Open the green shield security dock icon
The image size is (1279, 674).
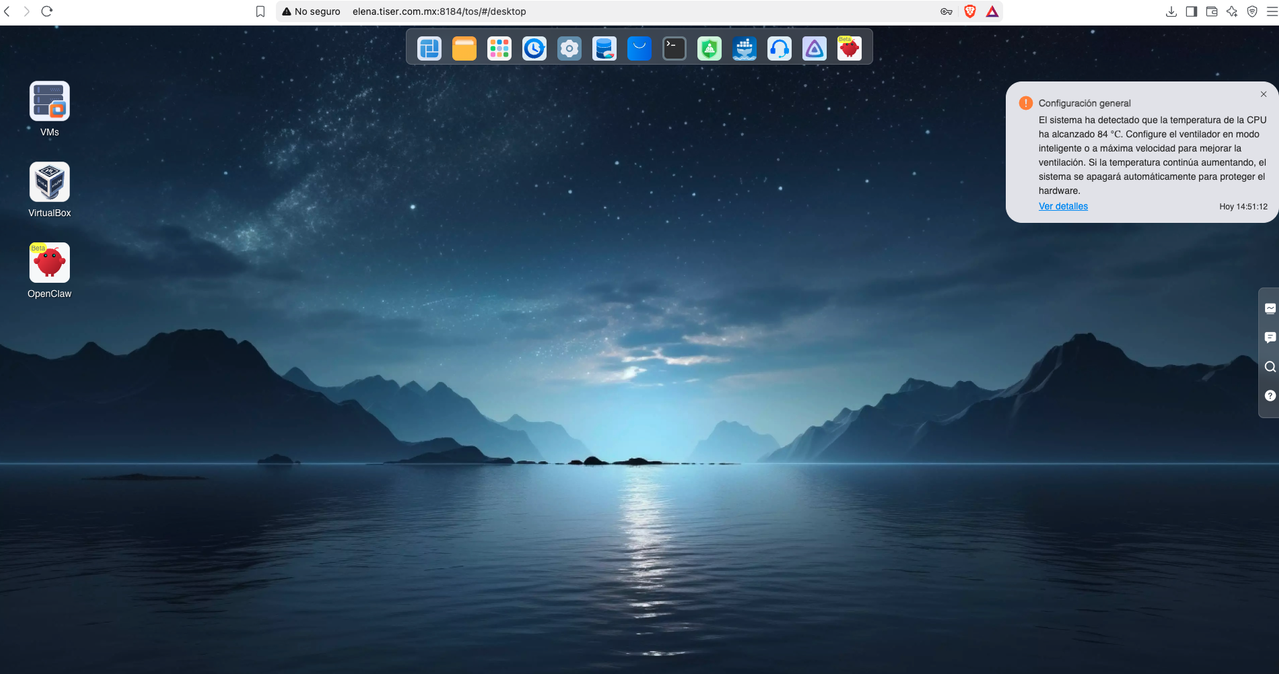(x=710, y=48)
